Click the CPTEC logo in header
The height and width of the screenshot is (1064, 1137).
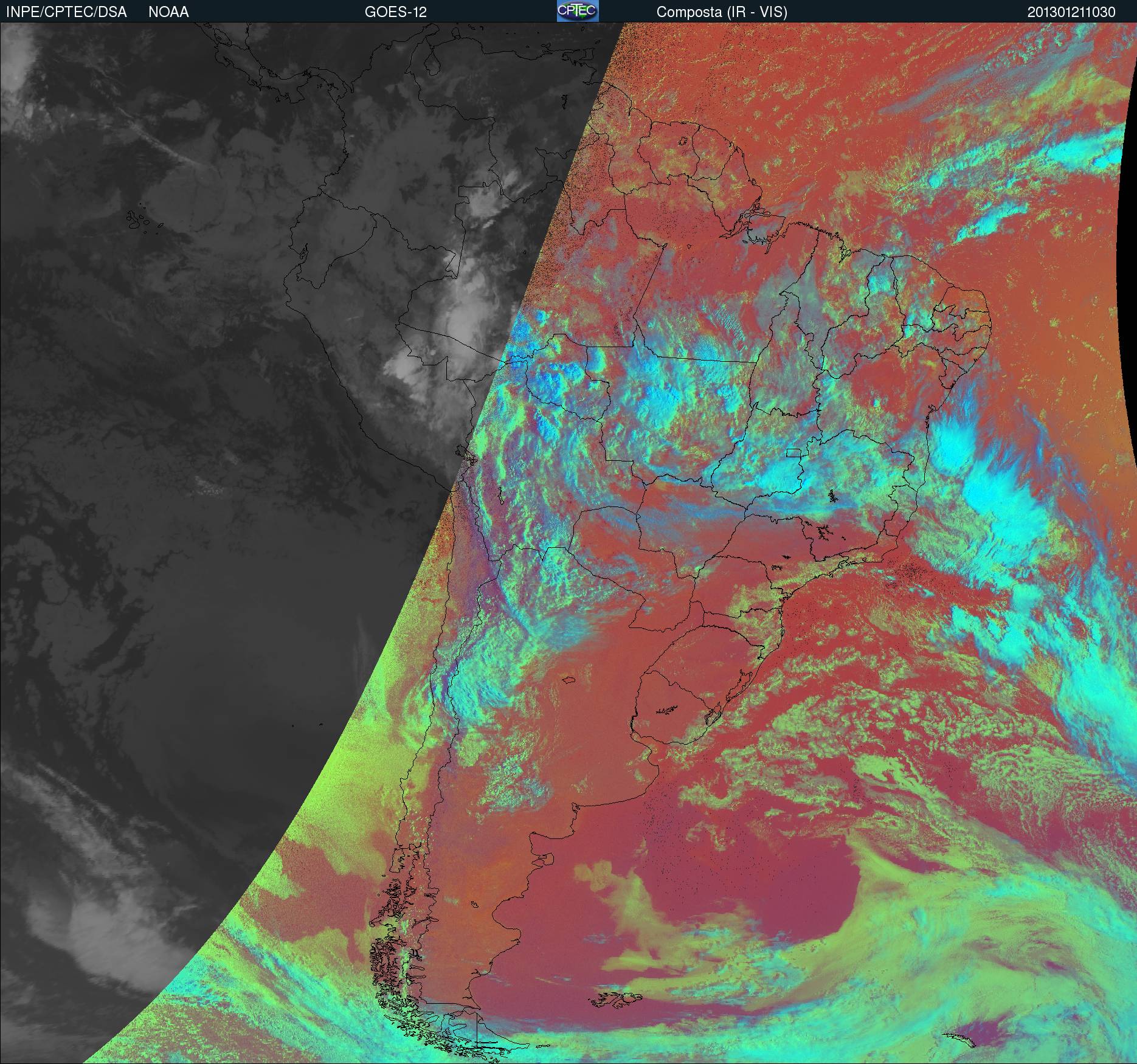(578, 11)
